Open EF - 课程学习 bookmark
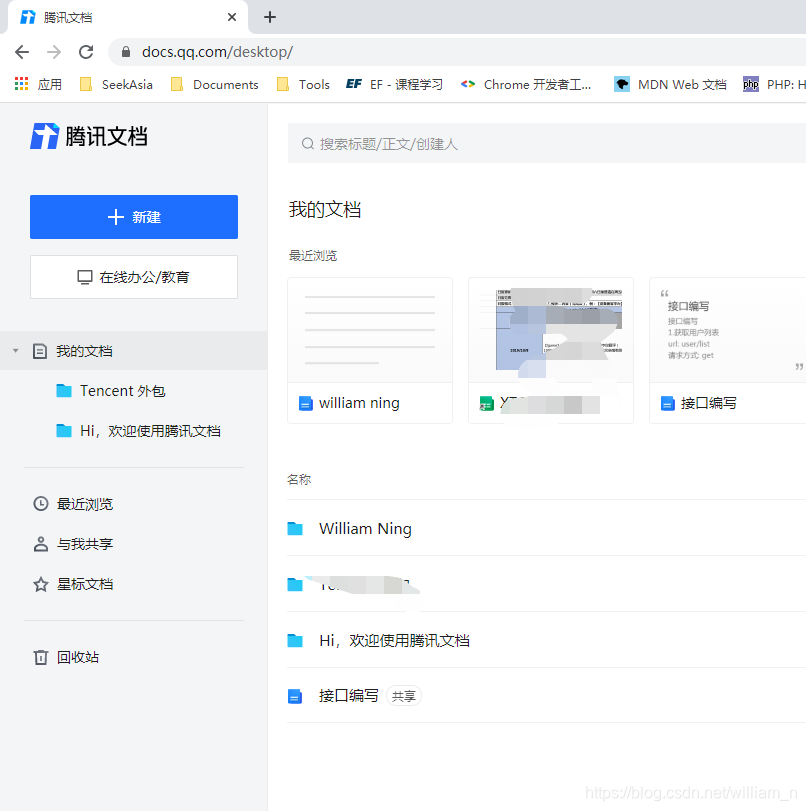Screen dimensions: 806x811 (395, 84)
